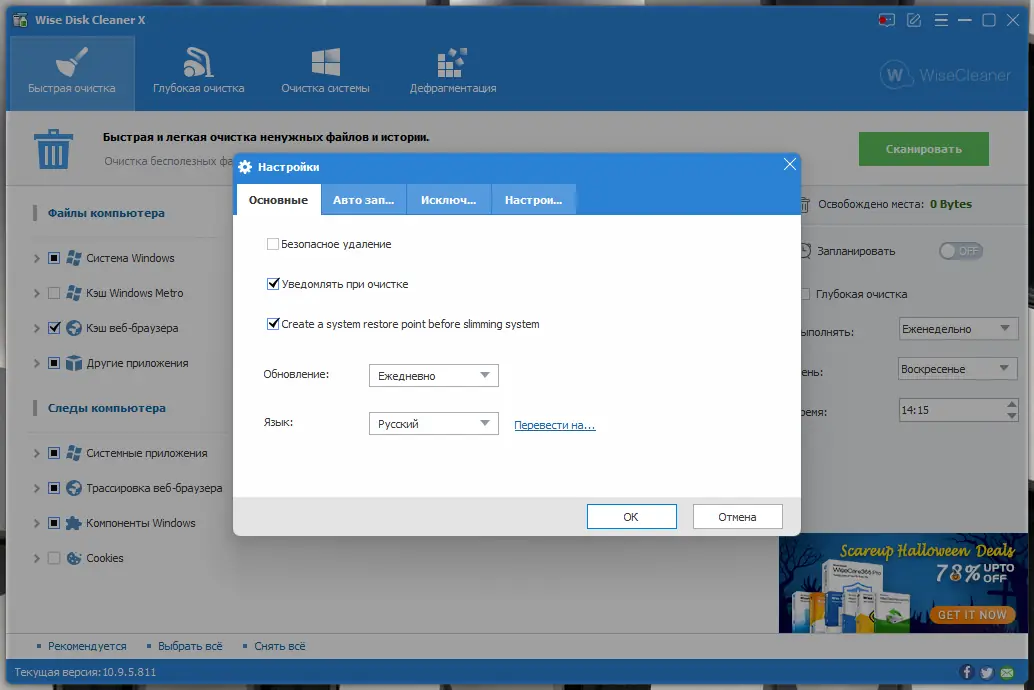Click the Кэш веб-браузера globe icon
Image resolution: width=1034 pixels, height=690 pixels.
[74, 328]
